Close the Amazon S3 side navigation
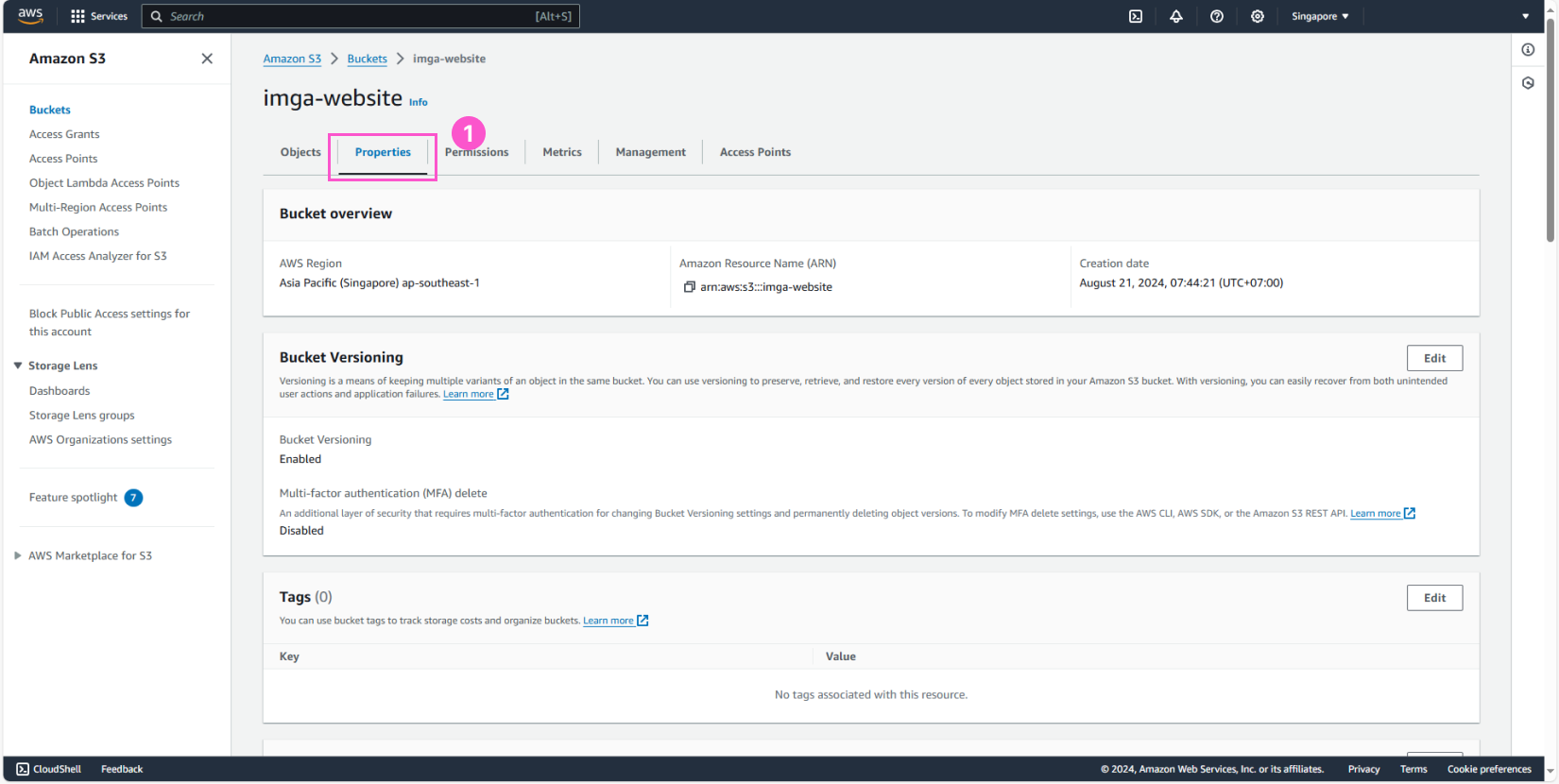This screenshot has height=784, width=1559. click(x=207, y=59)
